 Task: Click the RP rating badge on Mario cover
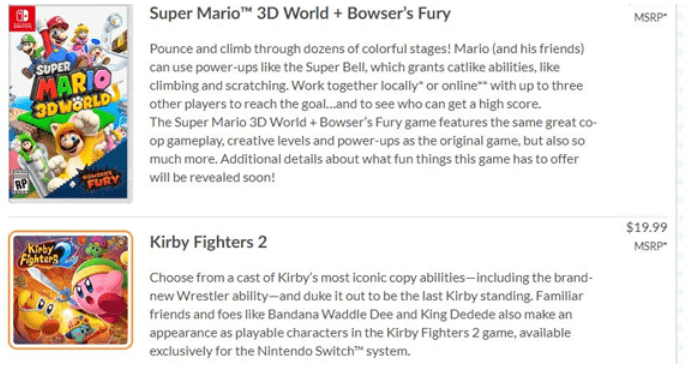21,182
